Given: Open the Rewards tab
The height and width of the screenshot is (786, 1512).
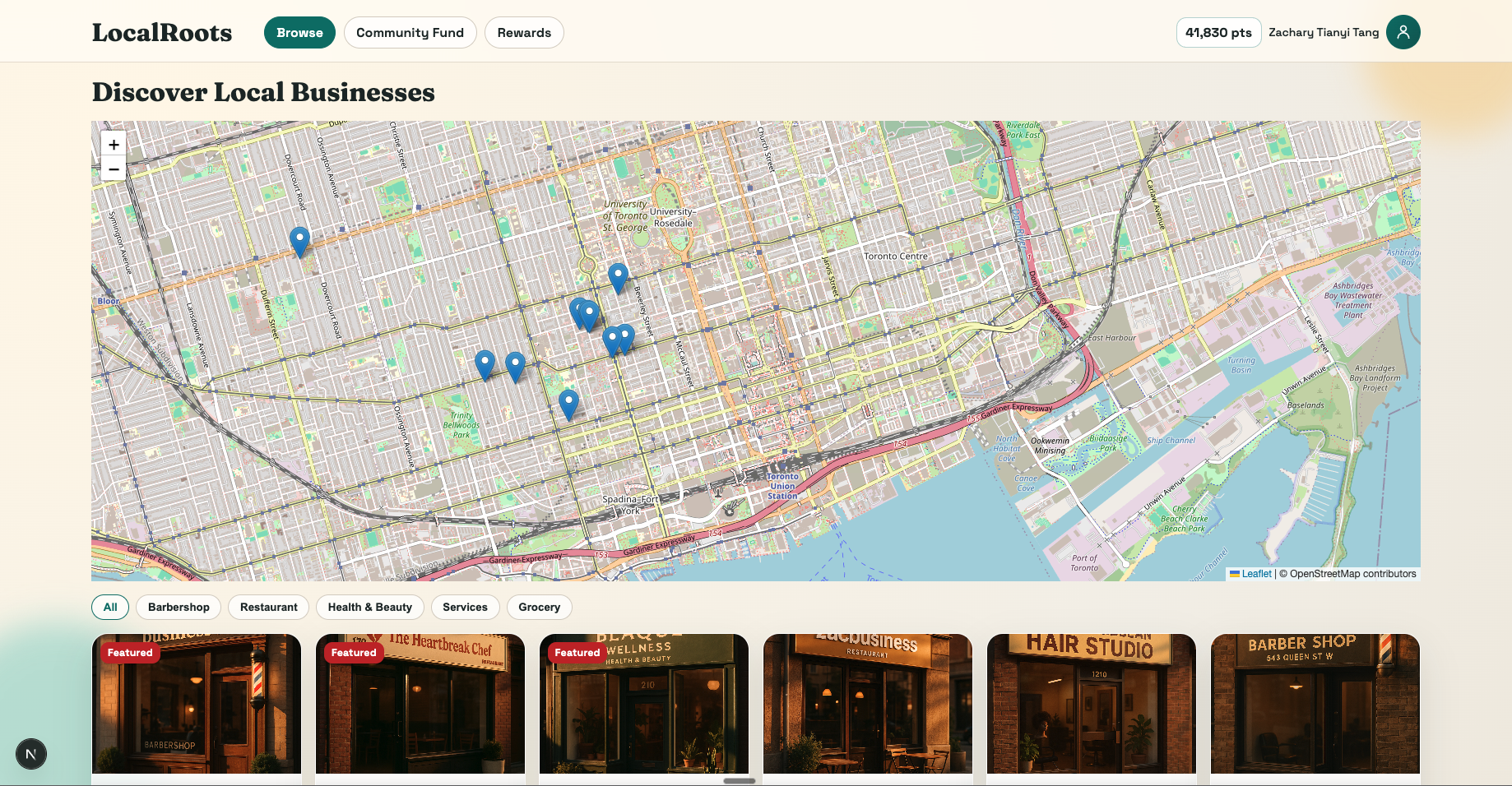Looking at the screenshot, I should [x=524, y=33].
